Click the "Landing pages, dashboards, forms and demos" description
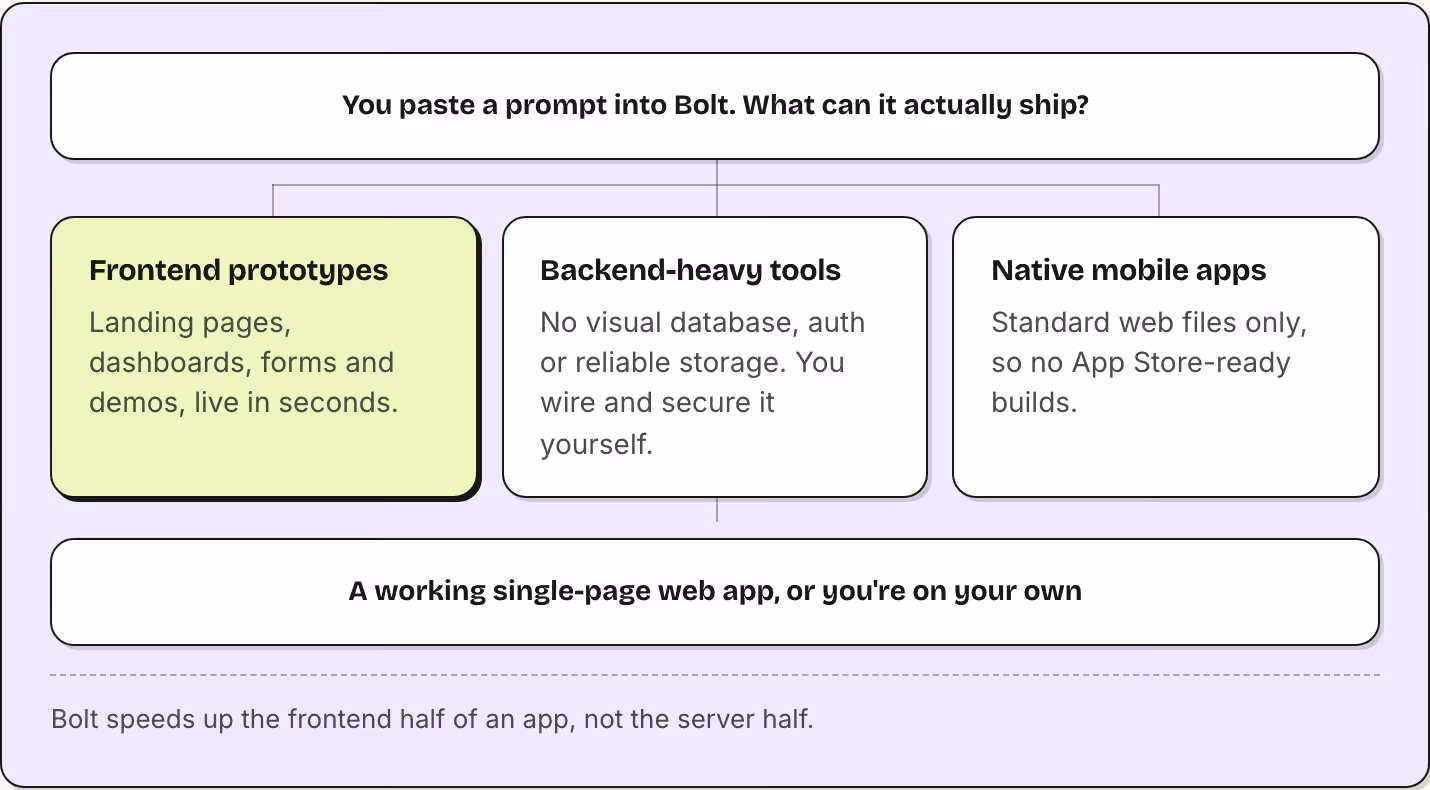 (244, 362)
